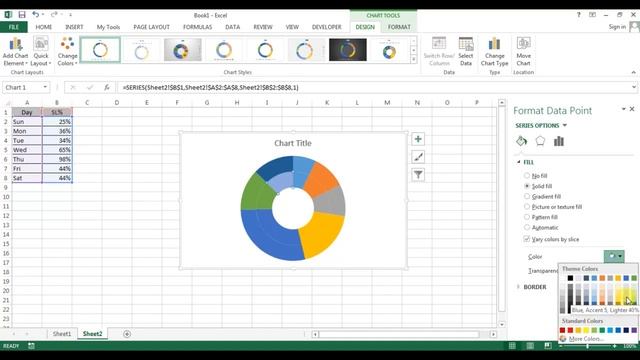
Task: Select the Fill & Line paint bucket tab
Action: click(x=521, y=141)
